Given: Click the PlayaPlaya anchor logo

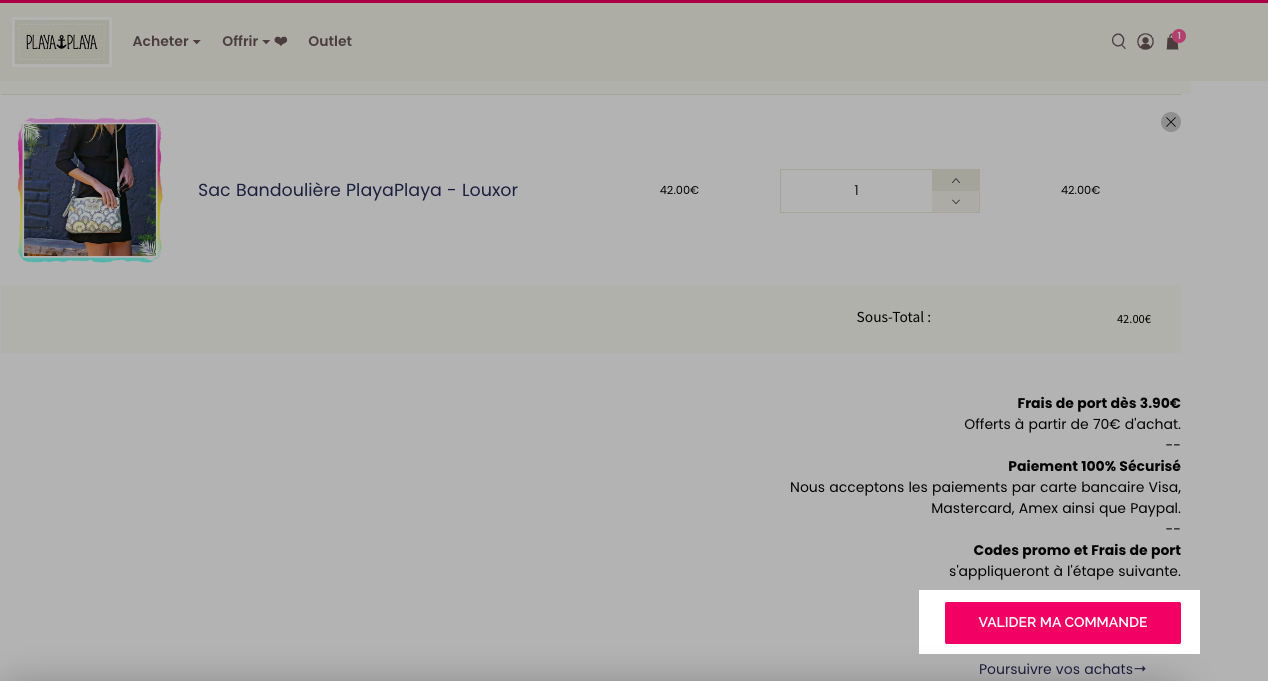Looking at the screenshot, I should [62, 42].
